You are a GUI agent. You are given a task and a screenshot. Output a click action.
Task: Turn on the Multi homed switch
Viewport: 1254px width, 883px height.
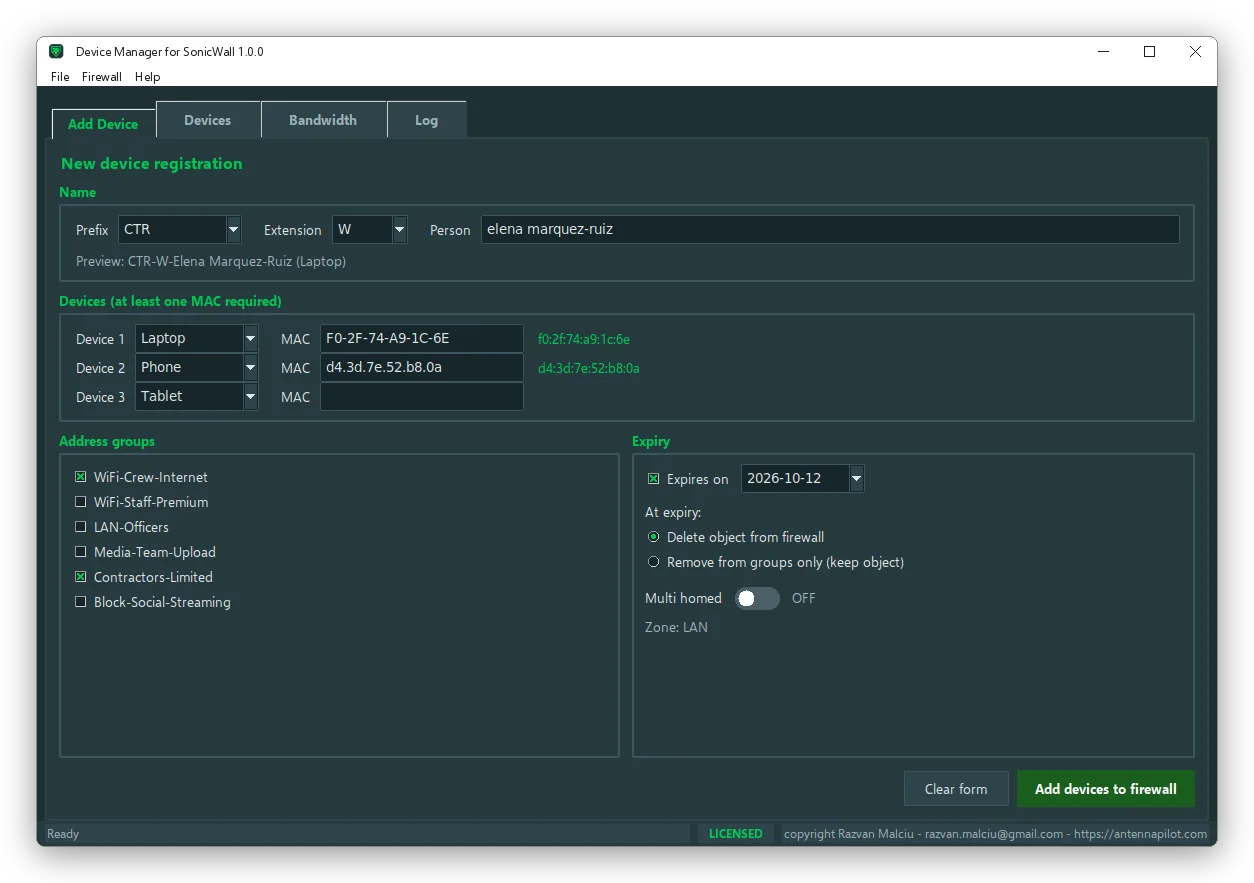coord(757,598)
